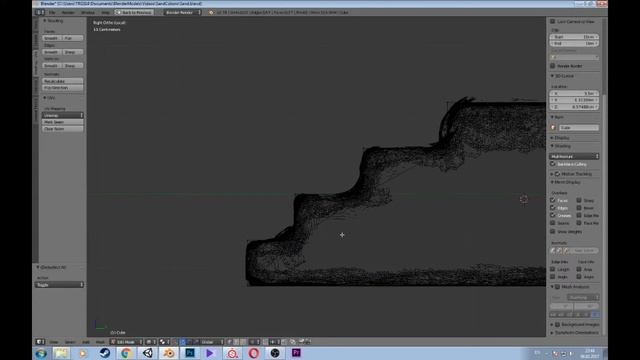Open Premiere Pro from the taskbar
The height and width of the screenshot is (360, 640).
(296, 353)
